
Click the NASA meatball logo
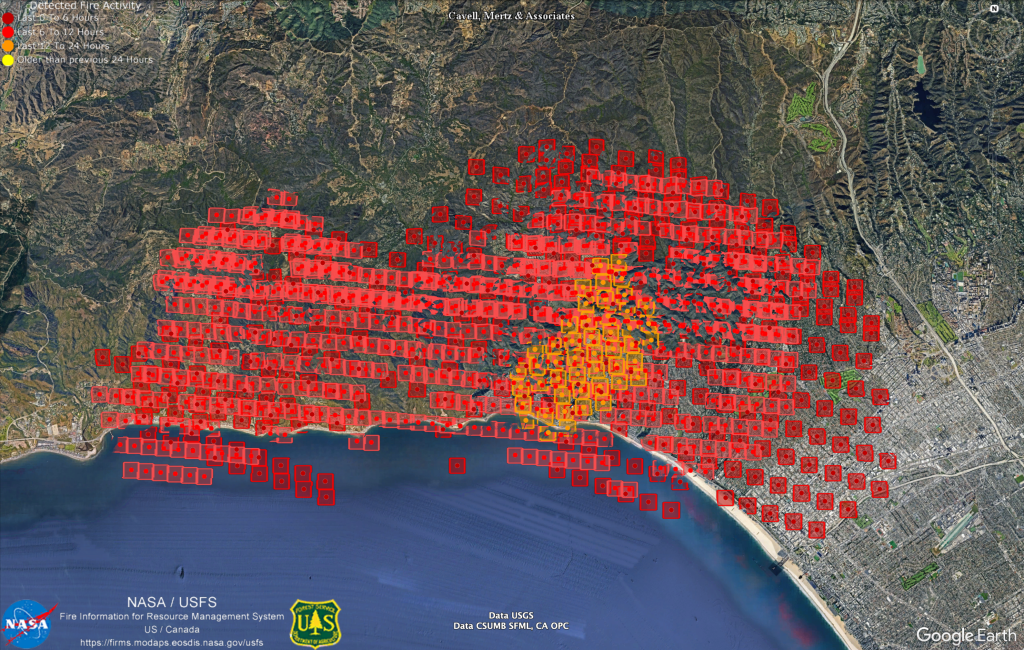[x=29, y=622]
